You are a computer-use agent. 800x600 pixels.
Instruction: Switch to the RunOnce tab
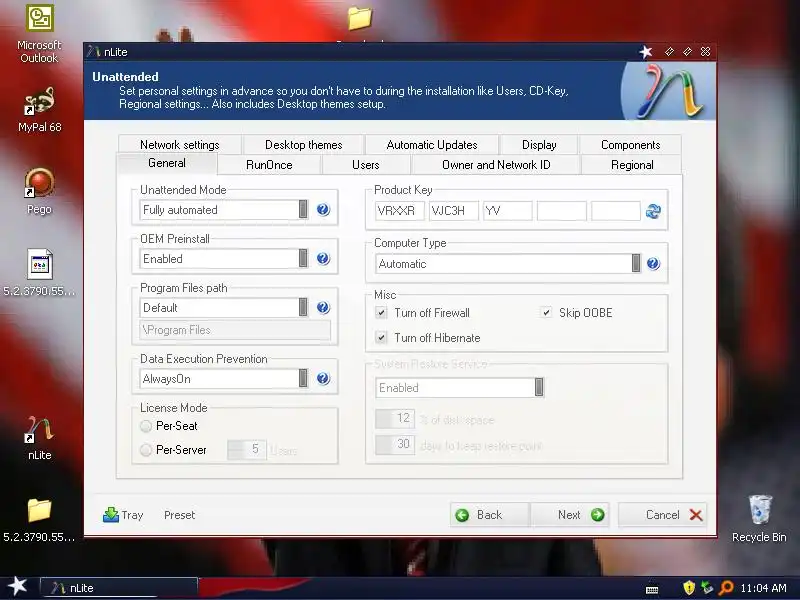(269, 165)
